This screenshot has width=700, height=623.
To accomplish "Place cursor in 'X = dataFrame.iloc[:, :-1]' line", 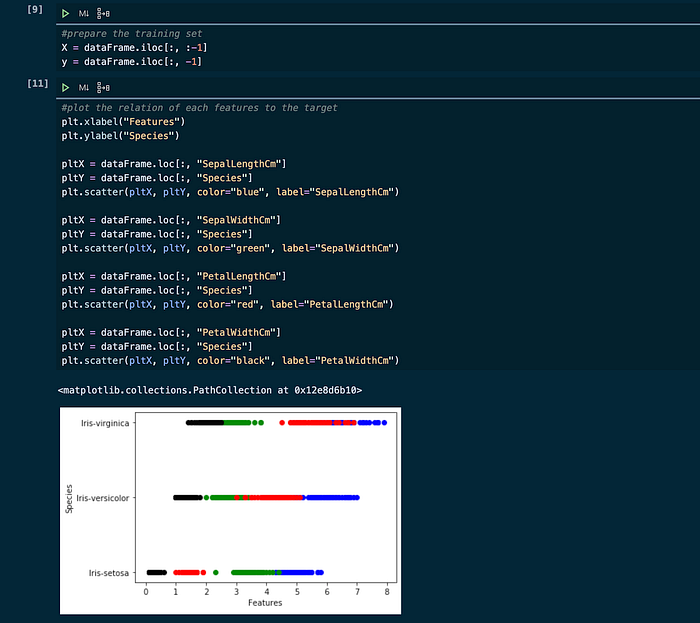I will pyautogui.click(x=134, y=47).
